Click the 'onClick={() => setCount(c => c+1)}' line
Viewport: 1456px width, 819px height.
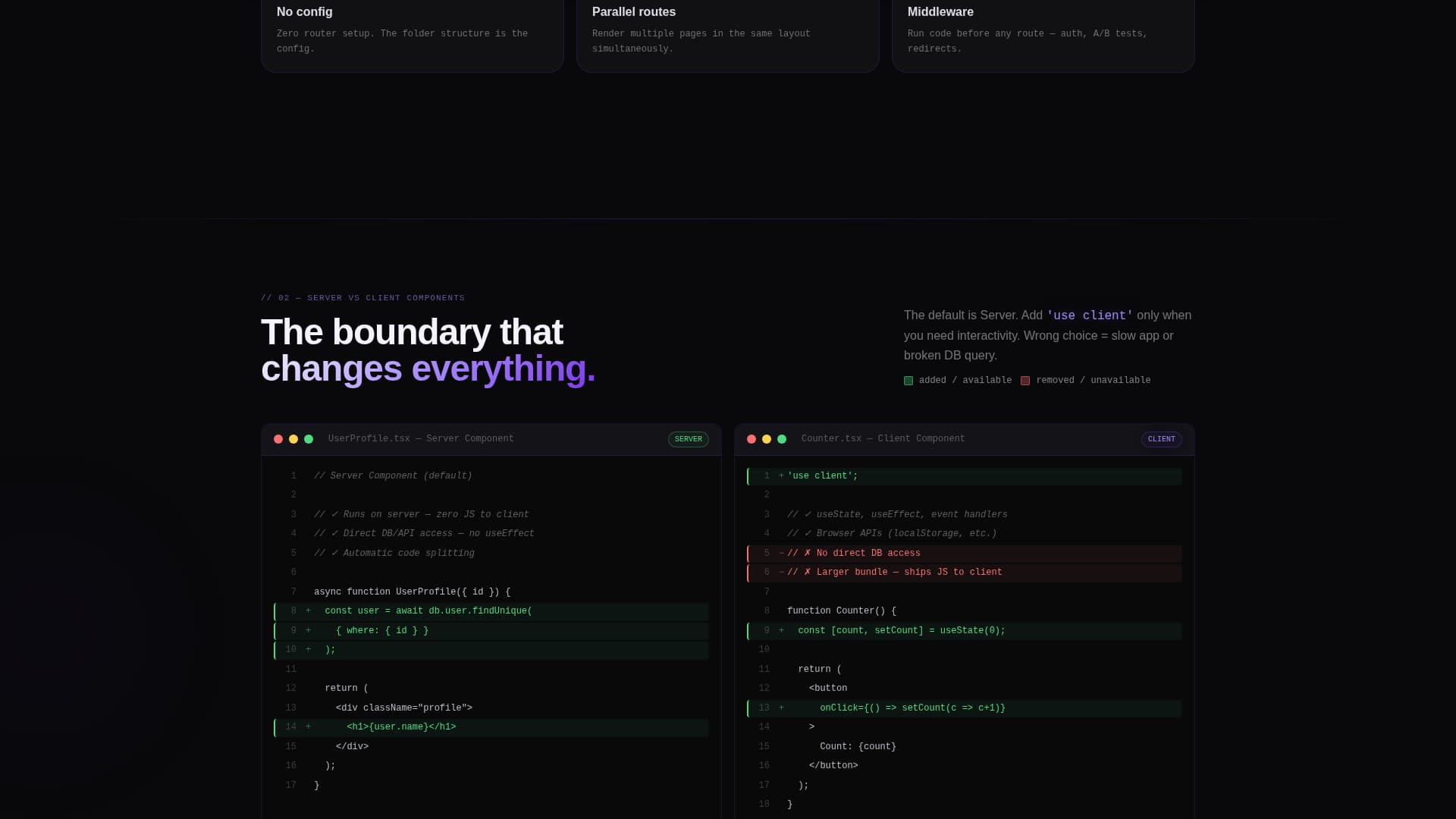965,708
